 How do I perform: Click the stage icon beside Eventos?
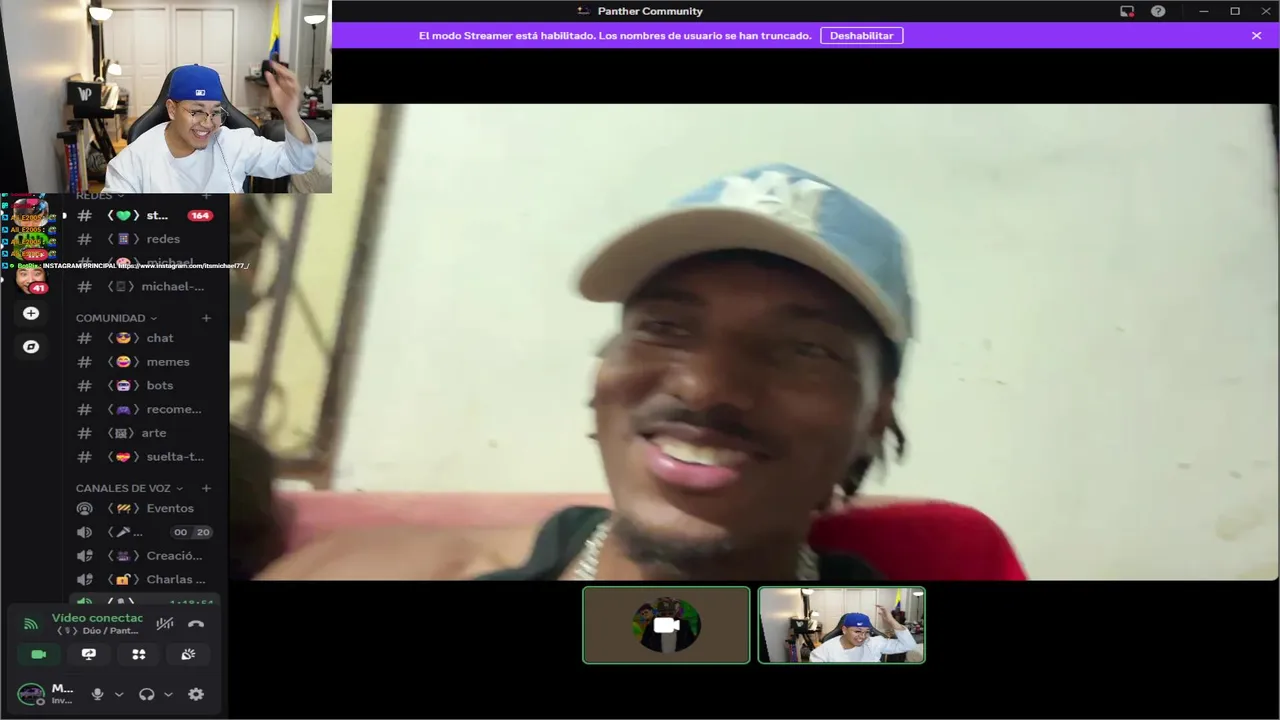point(85,508)
